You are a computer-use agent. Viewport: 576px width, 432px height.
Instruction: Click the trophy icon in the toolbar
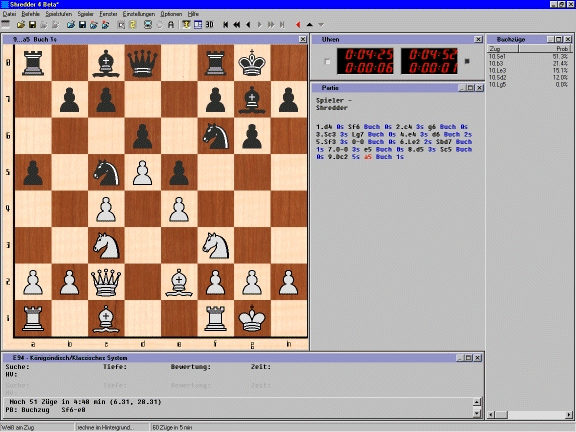186,25
